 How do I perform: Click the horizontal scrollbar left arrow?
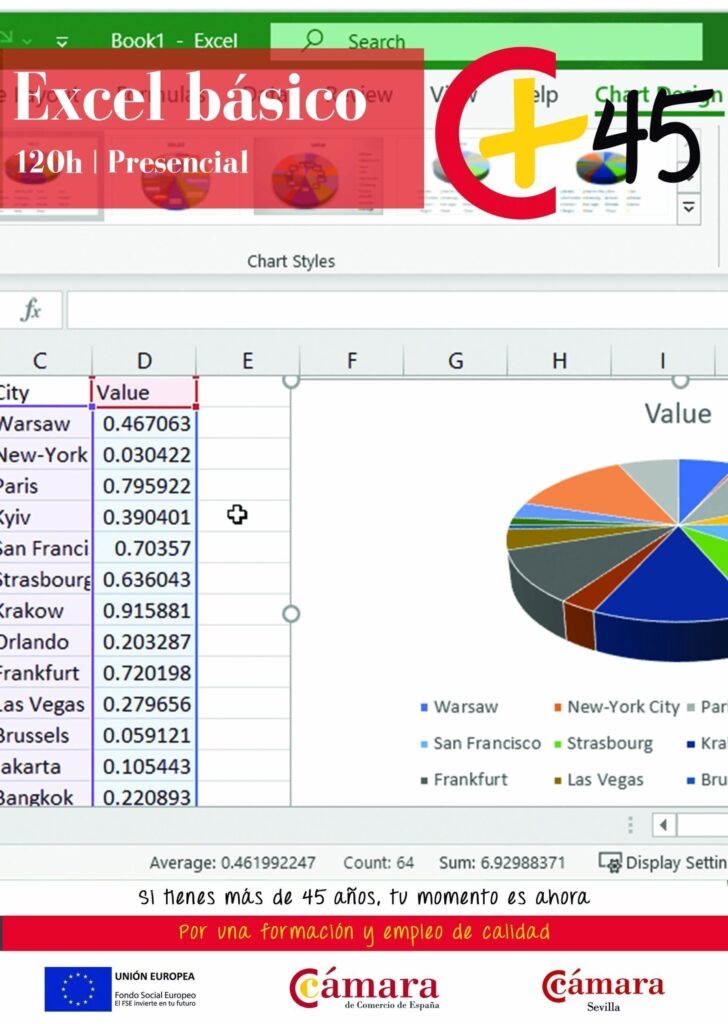[x=664, y=825]
